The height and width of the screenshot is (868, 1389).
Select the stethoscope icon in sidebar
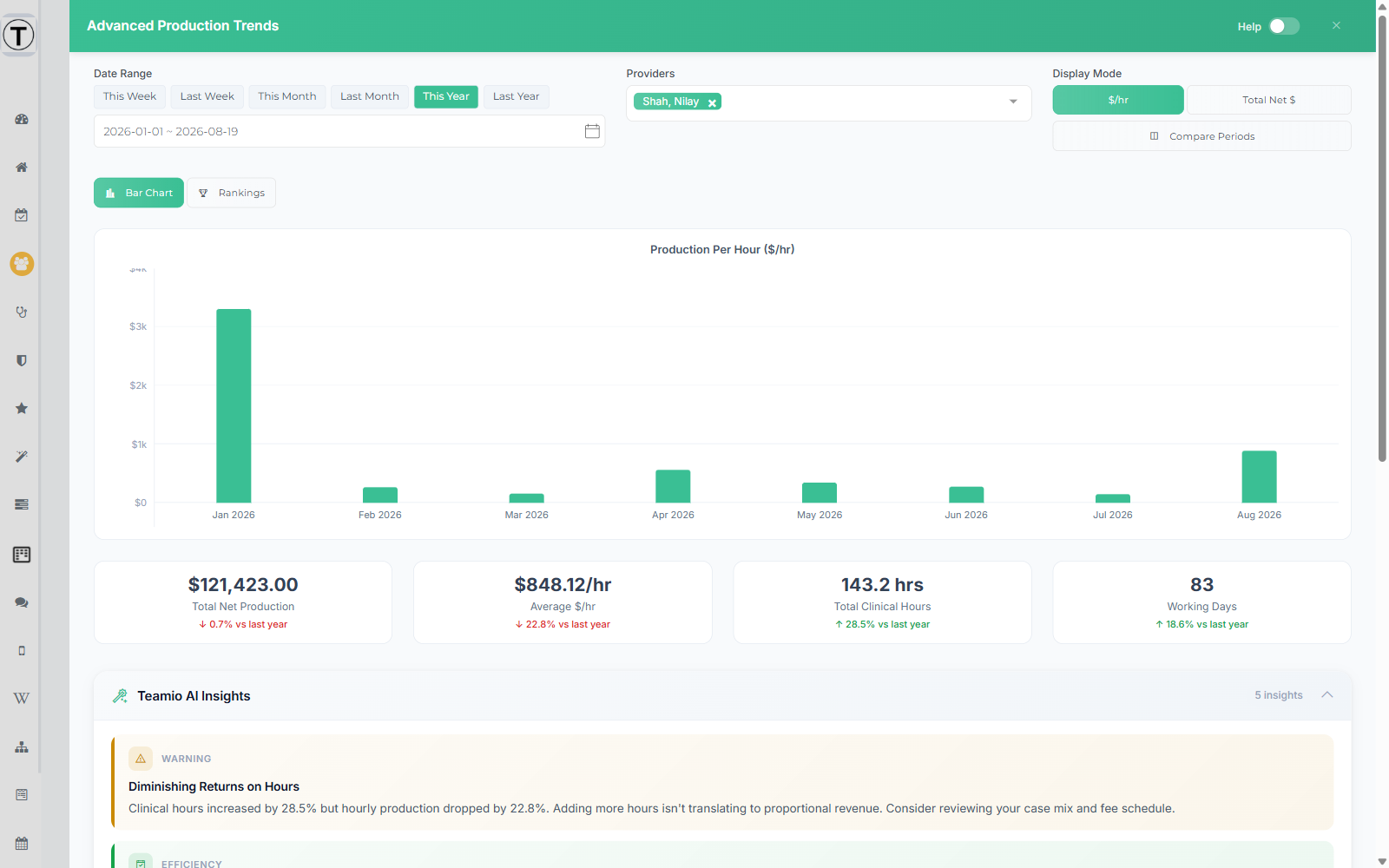(x=22, y=312)
